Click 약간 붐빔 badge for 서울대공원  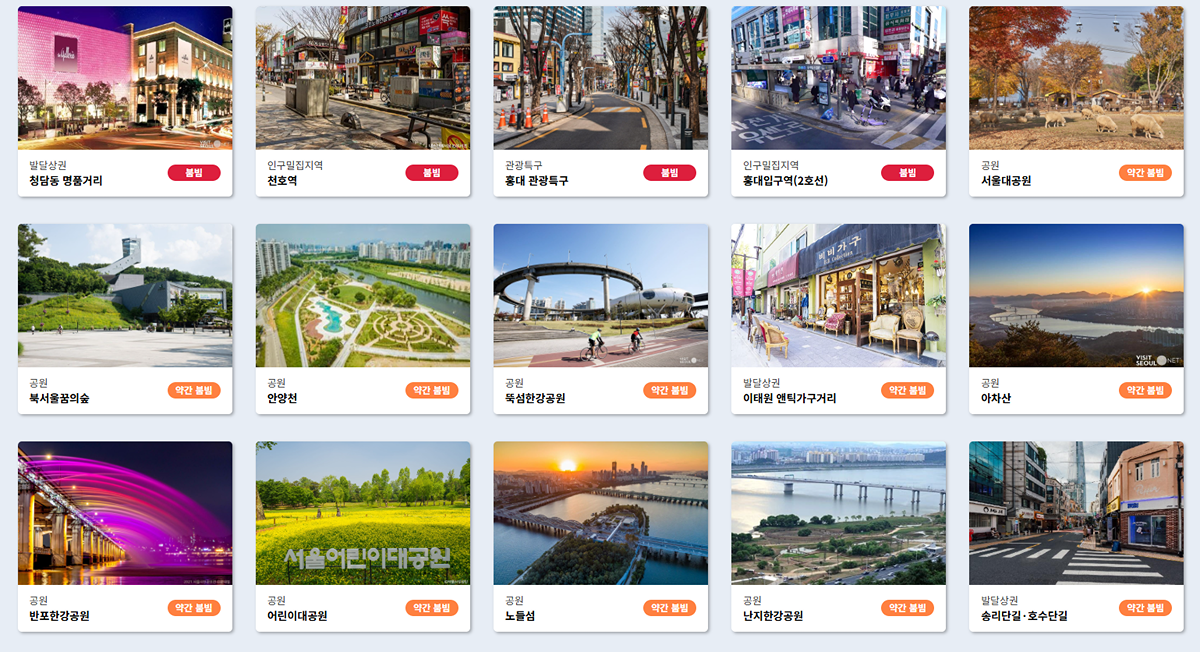pos(1145,173)
